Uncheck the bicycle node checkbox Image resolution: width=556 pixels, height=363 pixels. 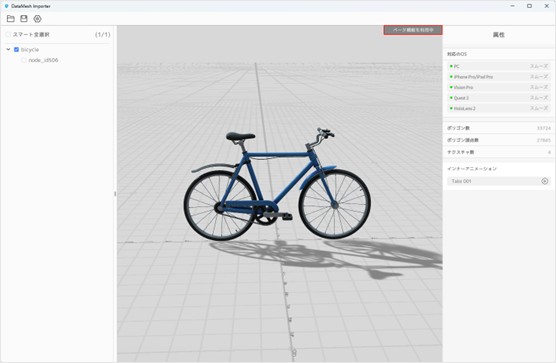click(16, 50)
